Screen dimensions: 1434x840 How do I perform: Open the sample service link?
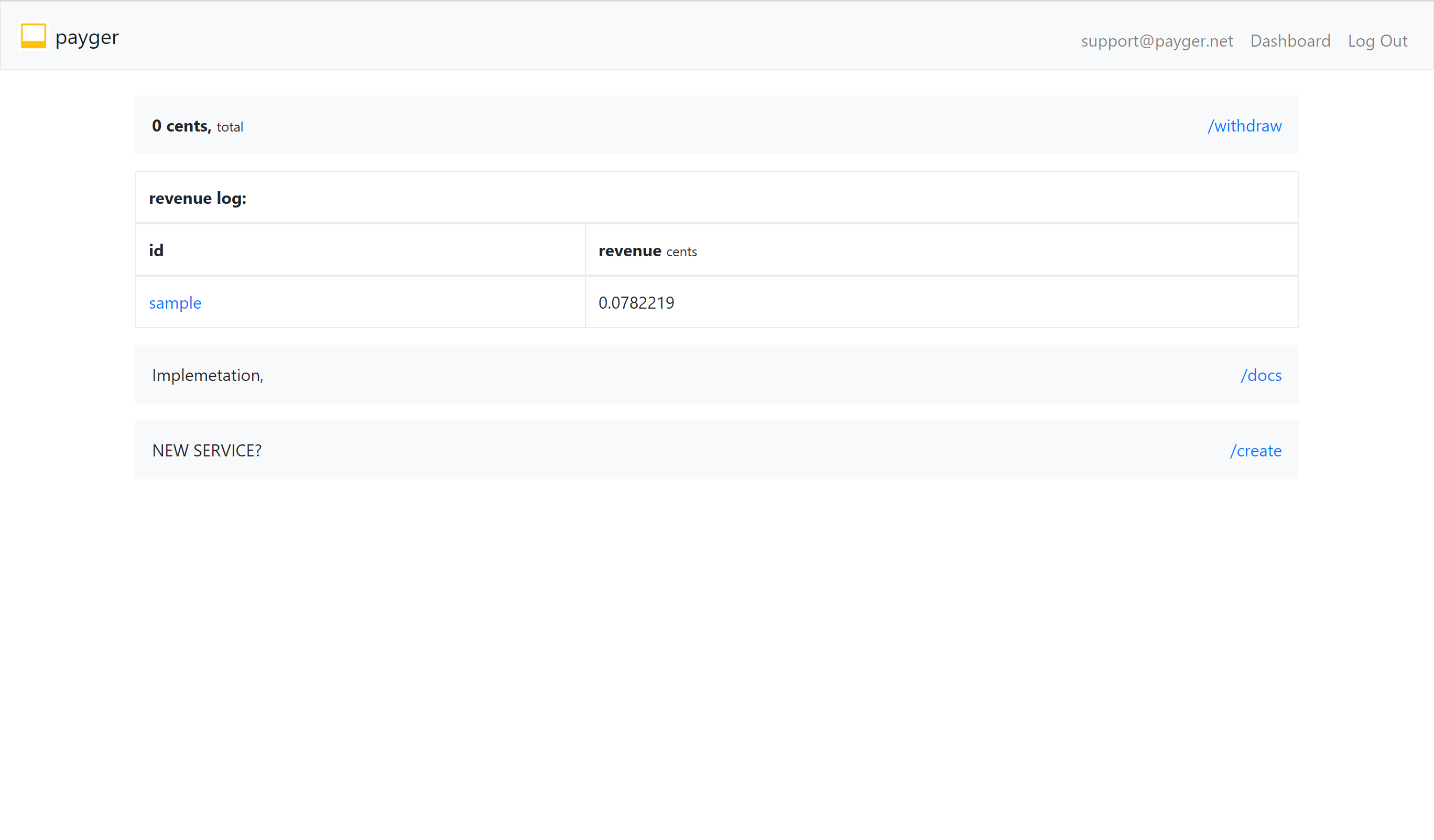(175, 303)
